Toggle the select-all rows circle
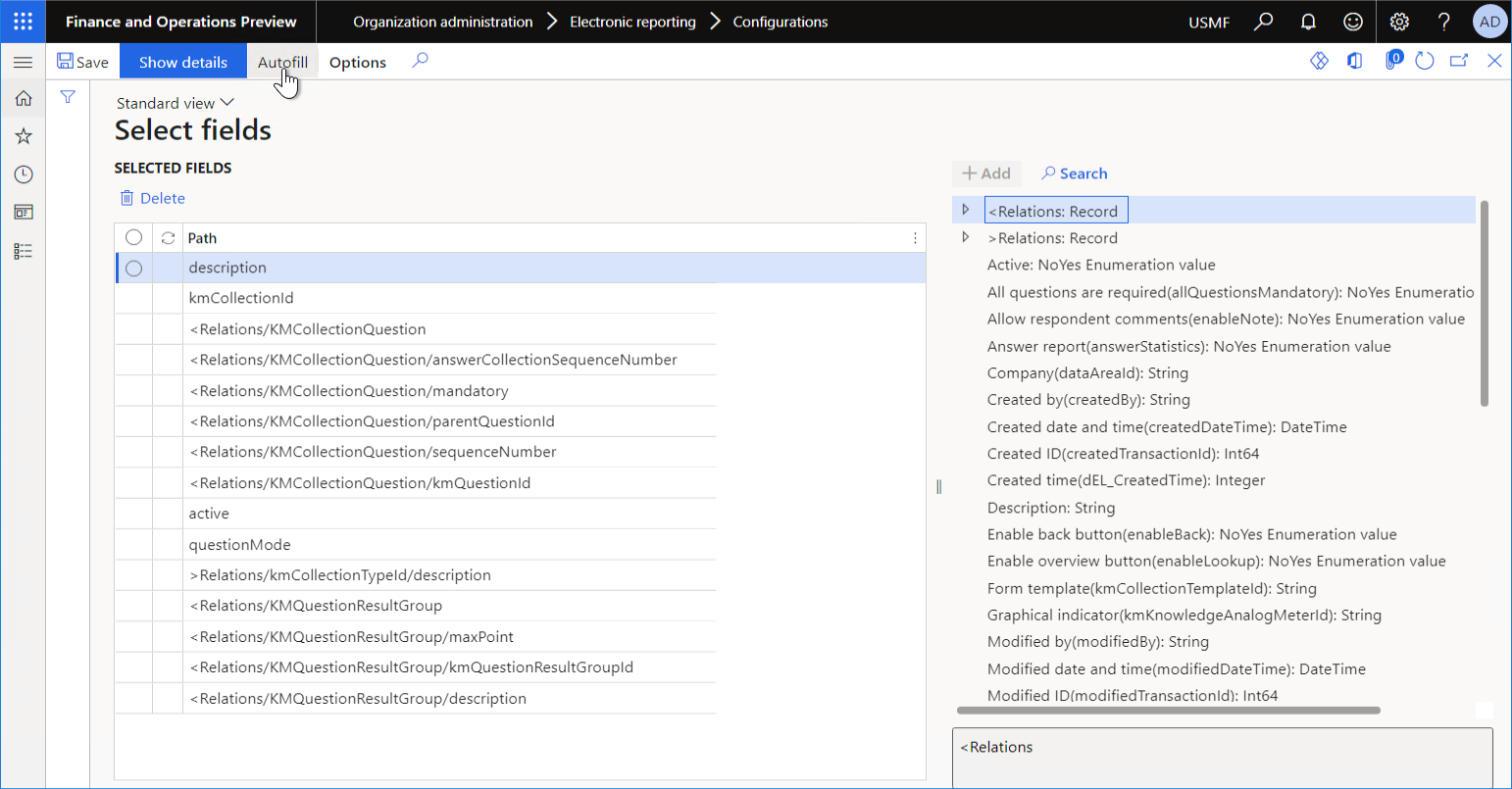The height and width of the screenshot is (789, 1512). (133, 237)
